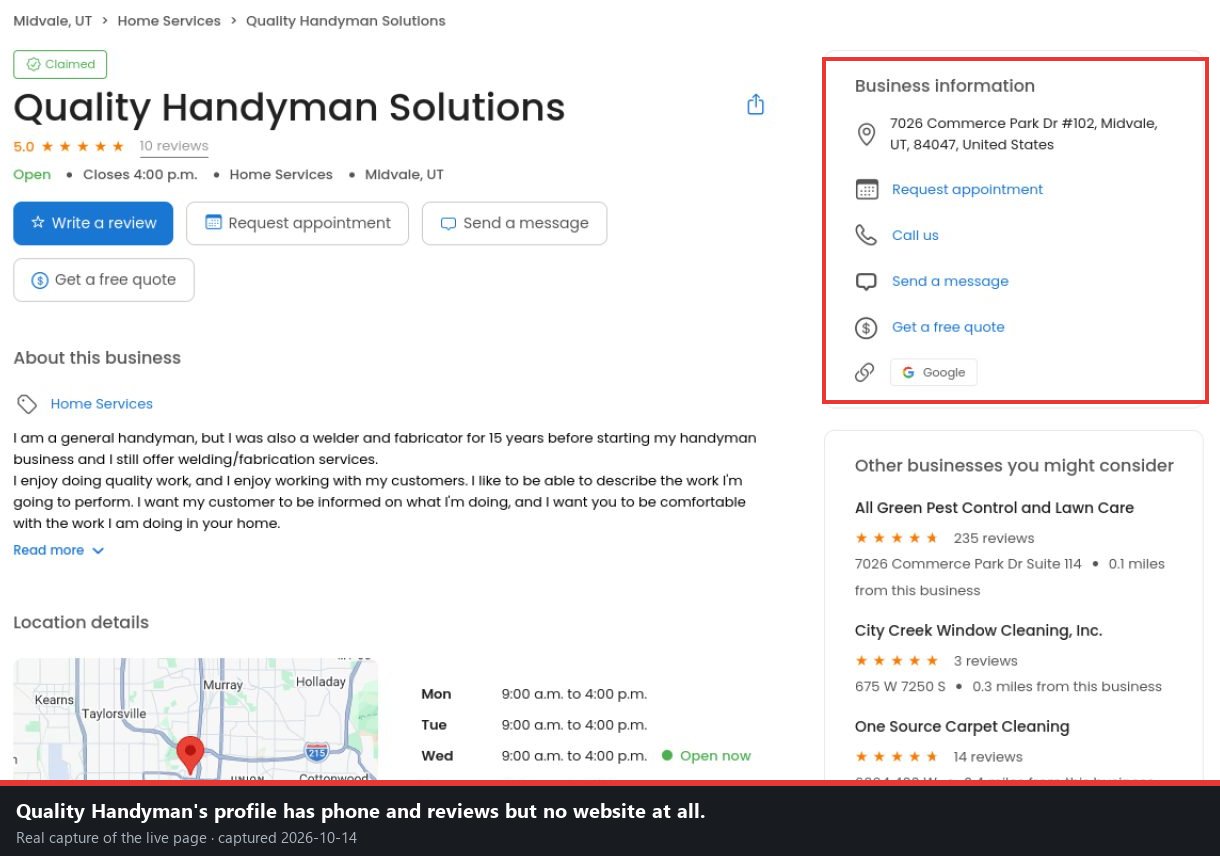The width and height of the screenshot is (1220, 856).
Task: Click the About this business heading
Action: [x=97, y=358]
